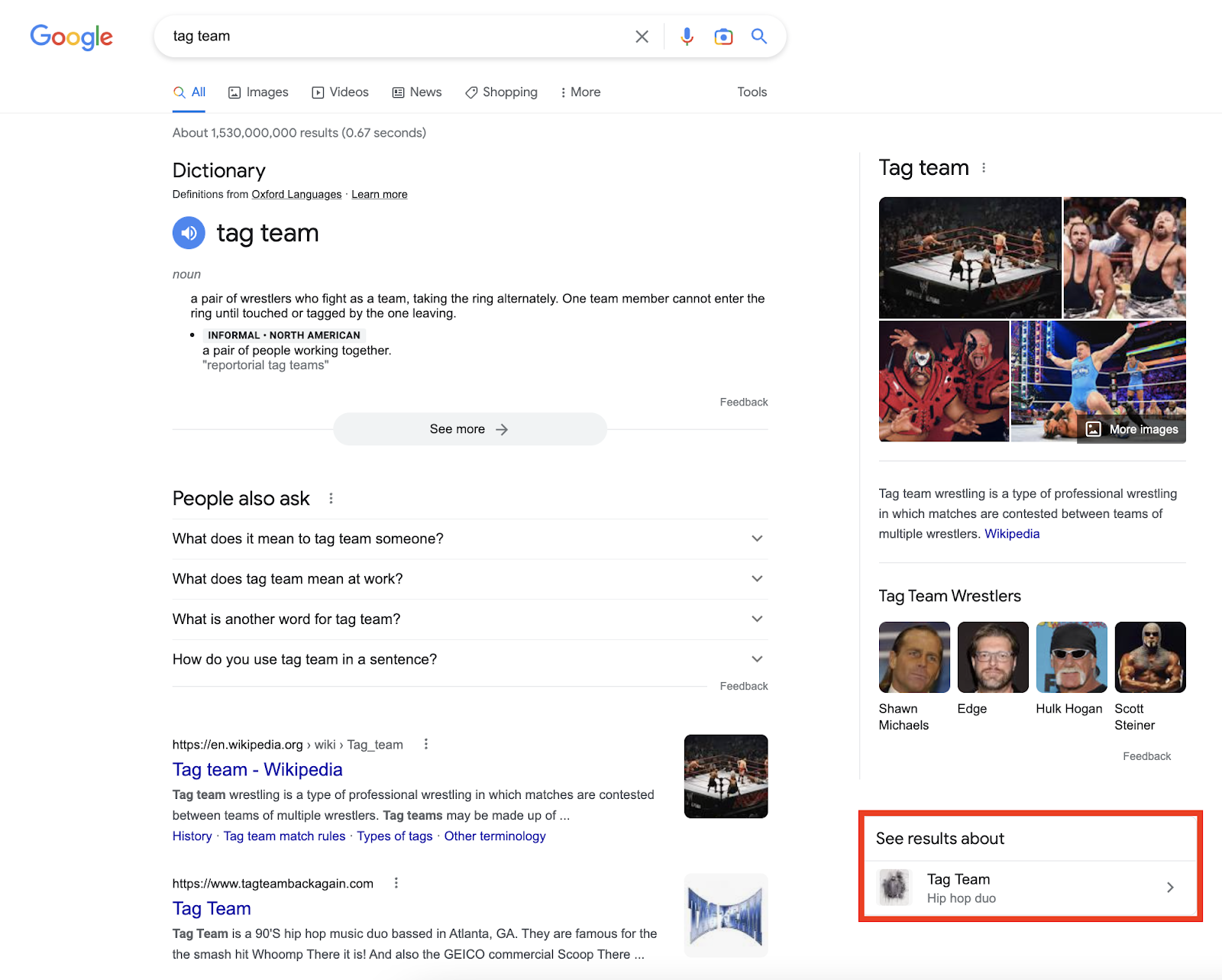Select the Hulk Hogan wrestler card

coord(1072,669)
